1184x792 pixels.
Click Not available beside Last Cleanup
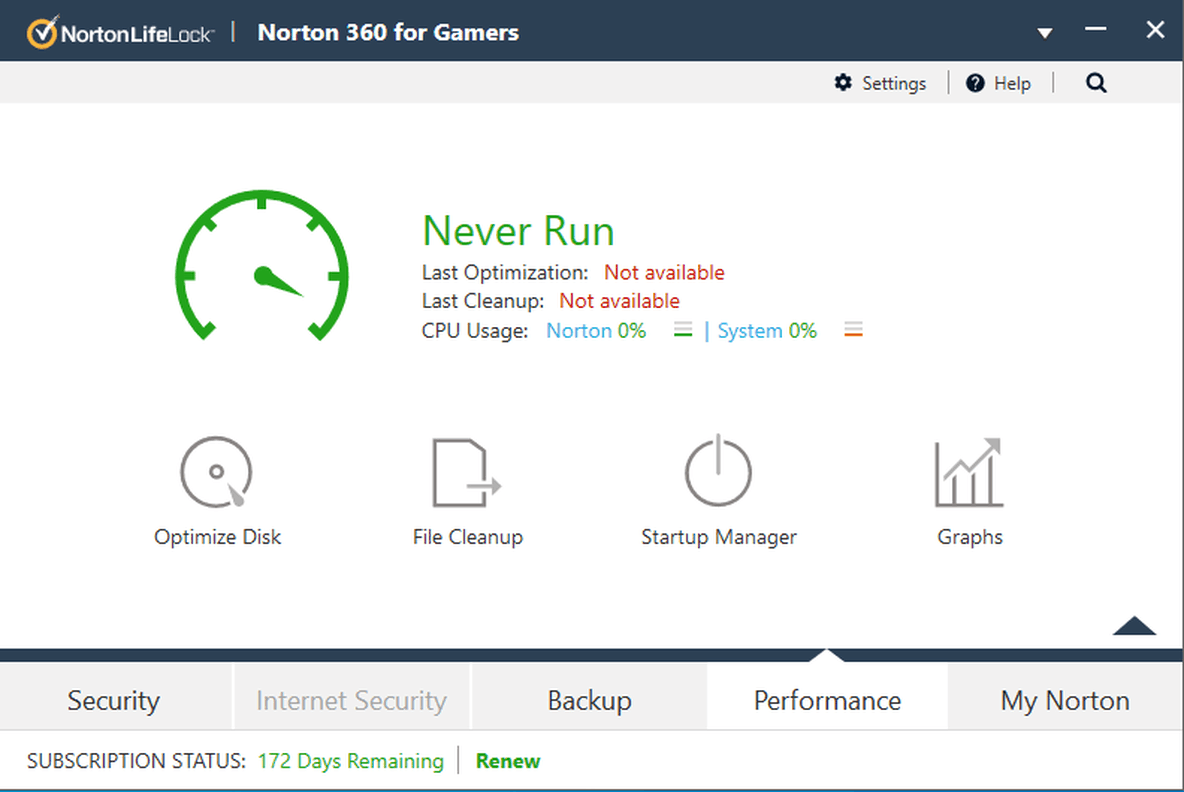click(619, 301)
